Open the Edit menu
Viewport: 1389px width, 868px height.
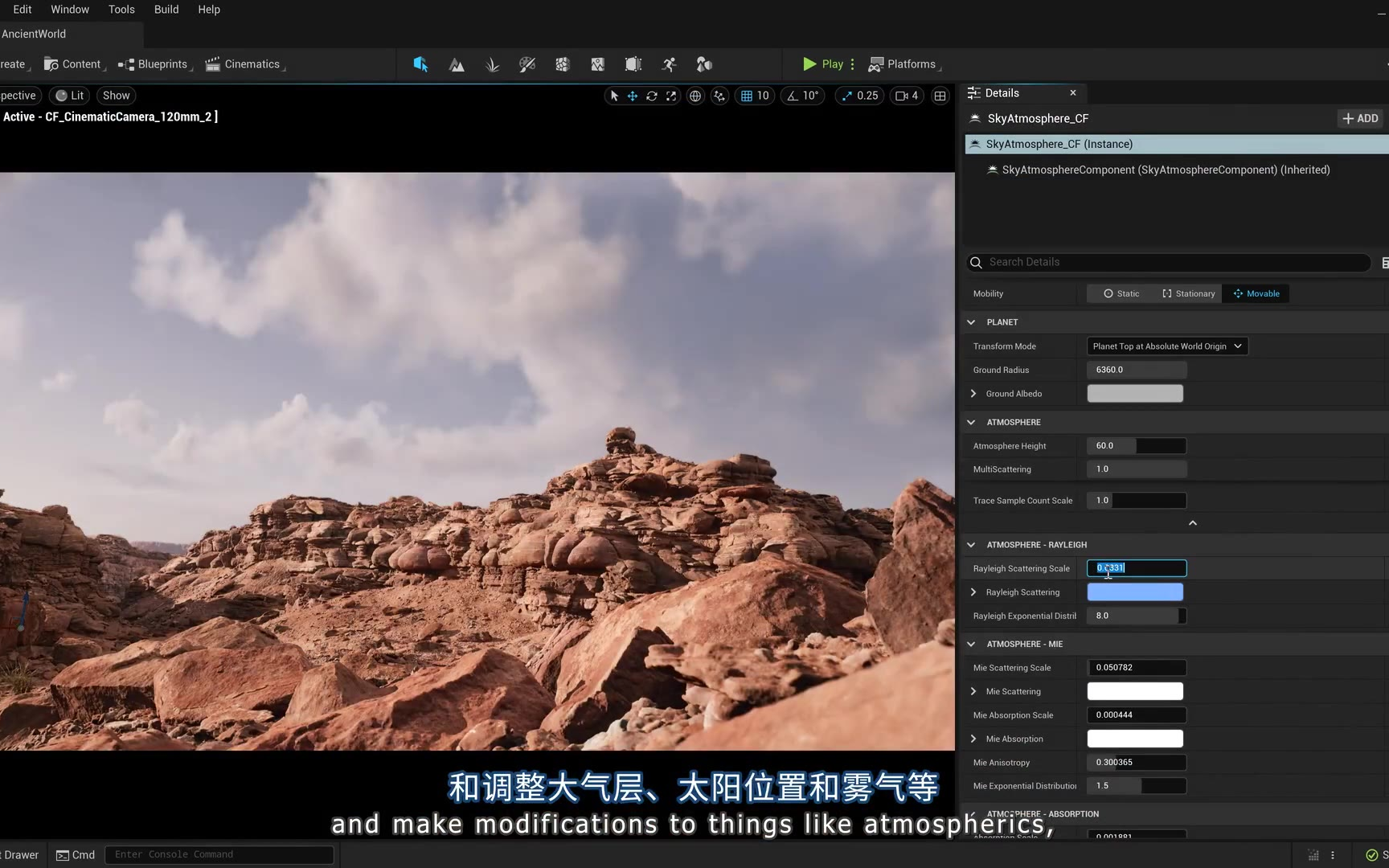click(x=23, y=10)
